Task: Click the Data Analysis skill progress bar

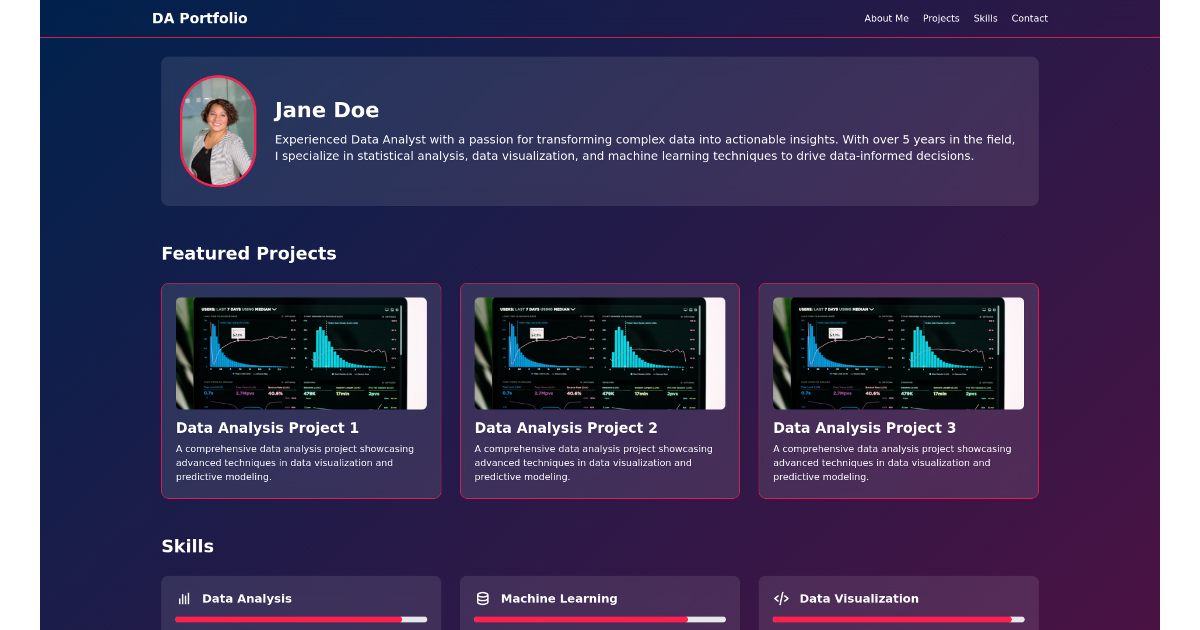Action: coord(301,620)
